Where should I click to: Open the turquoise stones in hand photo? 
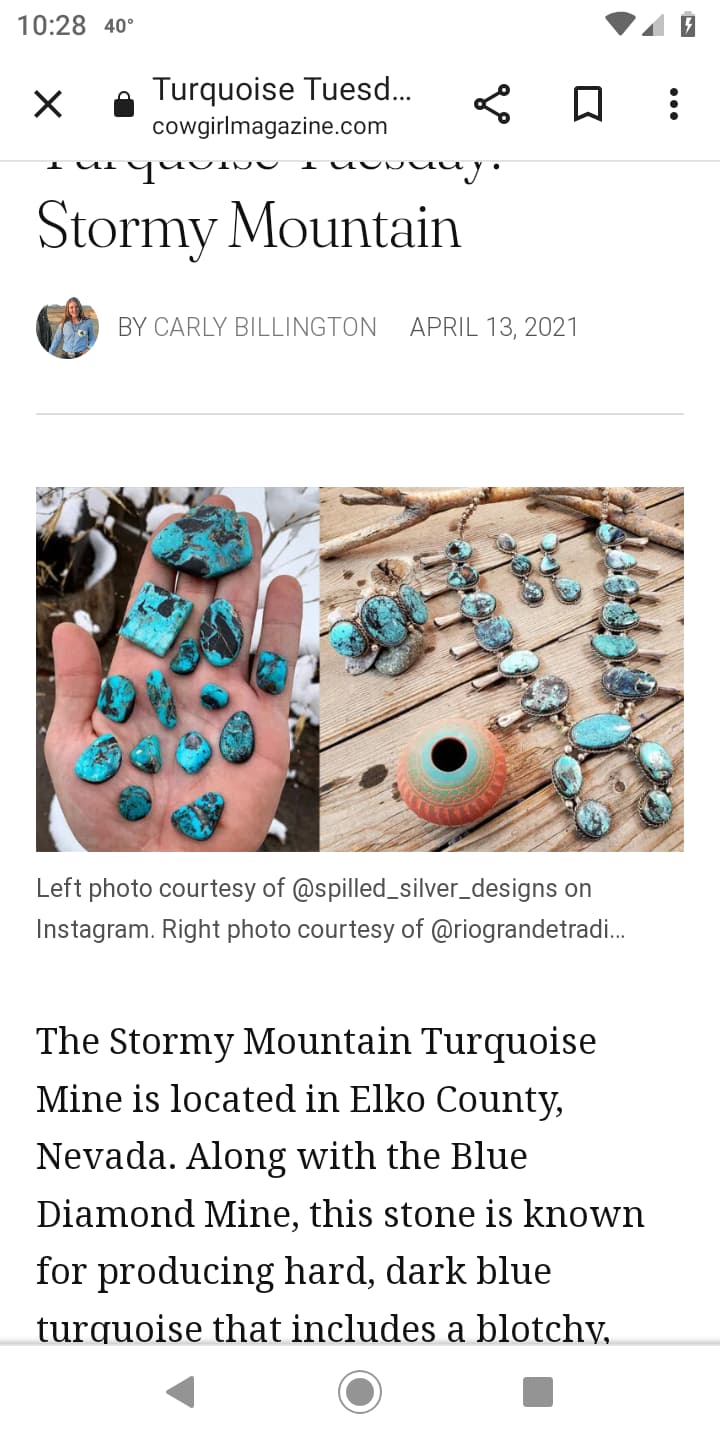[x=178, y=669]
